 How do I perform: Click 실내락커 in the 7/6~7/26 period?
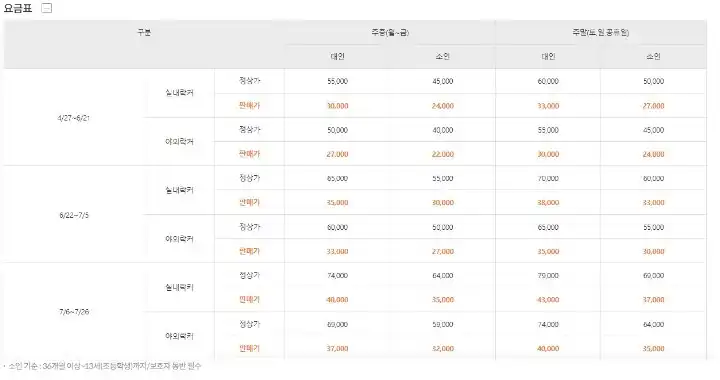(180, 287)
